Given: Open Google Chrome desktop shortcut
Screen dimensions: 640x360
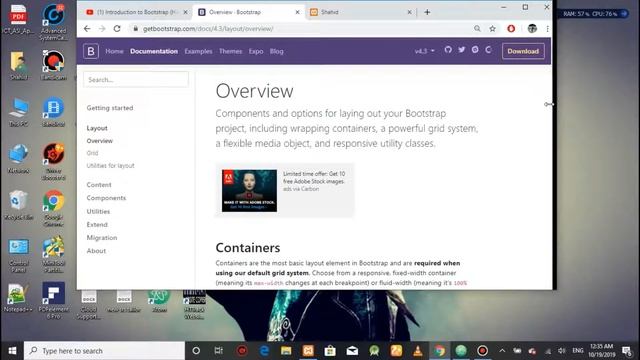Looking at the screenshot, I should click(x=53, y=208).
